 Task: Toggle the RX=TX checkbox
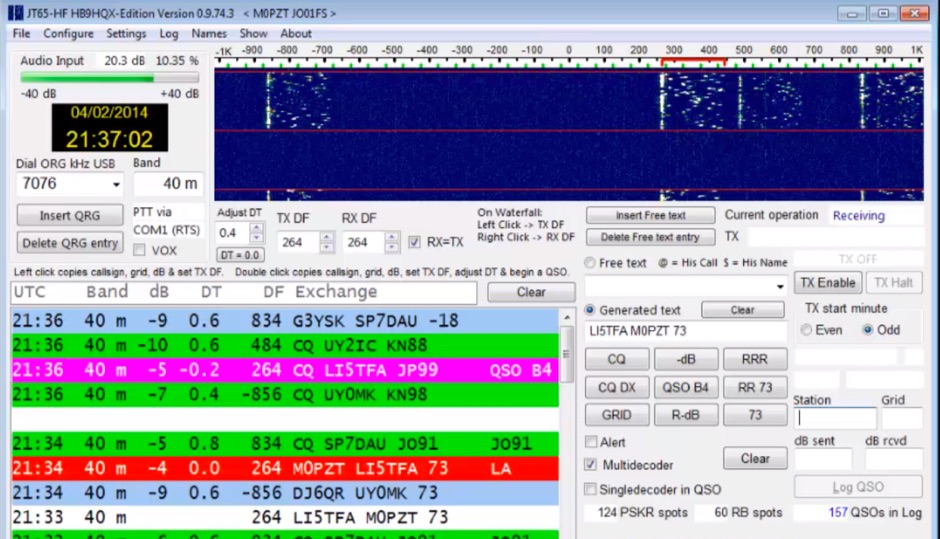coord(414,242)
